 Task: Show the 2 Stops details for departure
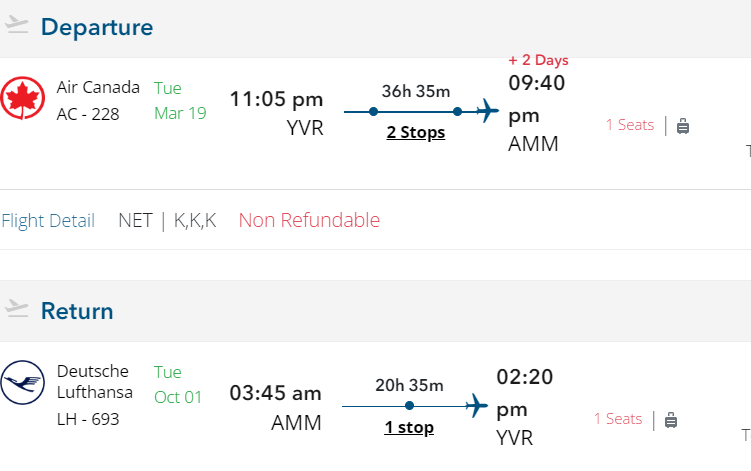[x=415, y=133]
